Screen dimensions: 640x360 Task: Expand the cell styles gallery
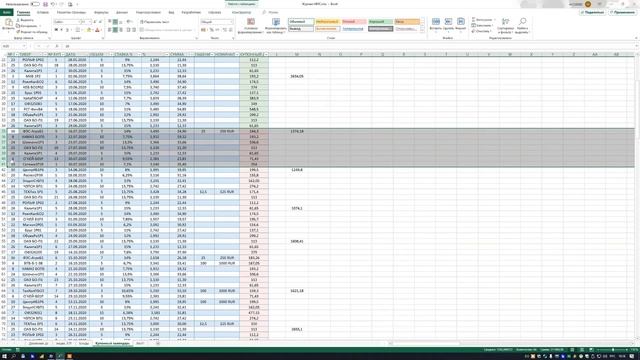pos(422,30)
